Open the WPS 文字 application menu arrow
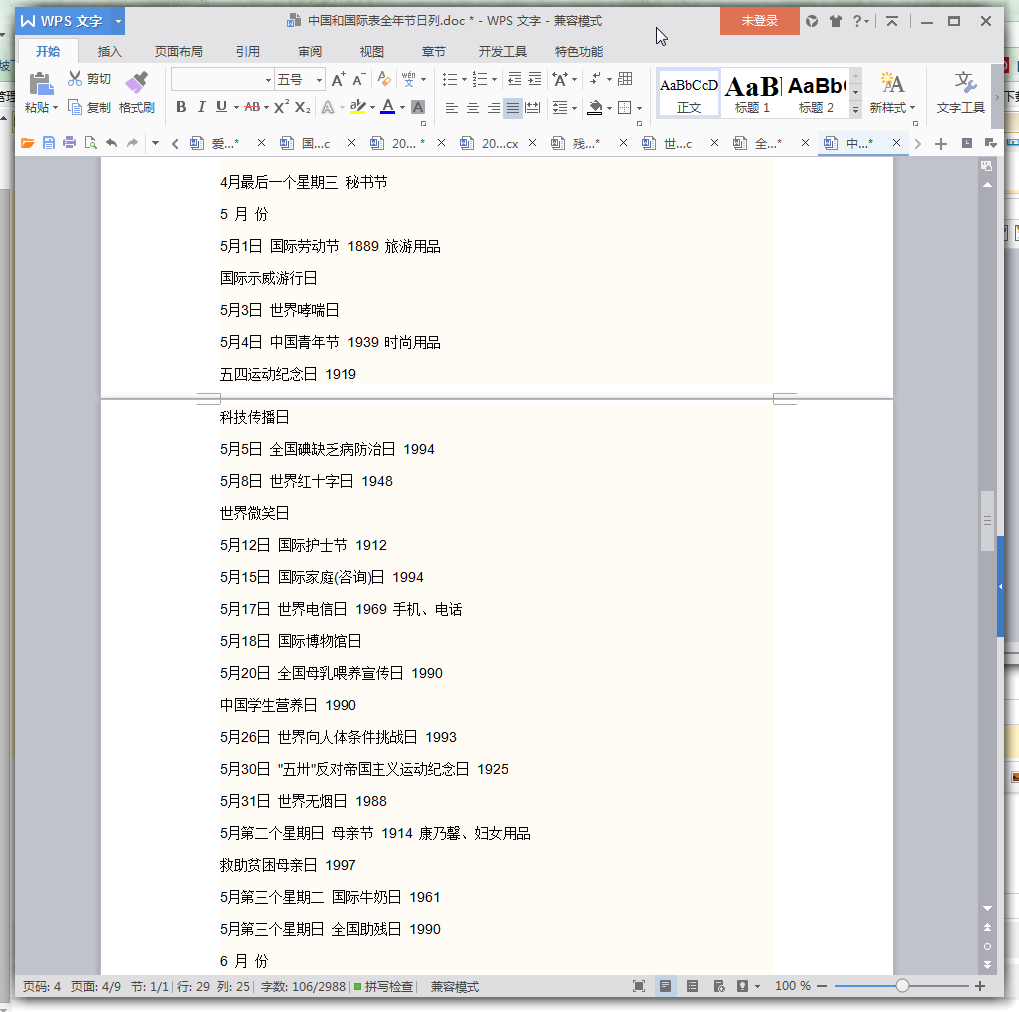Screen dimensions: 1019x1012 [x=118, y=21]
